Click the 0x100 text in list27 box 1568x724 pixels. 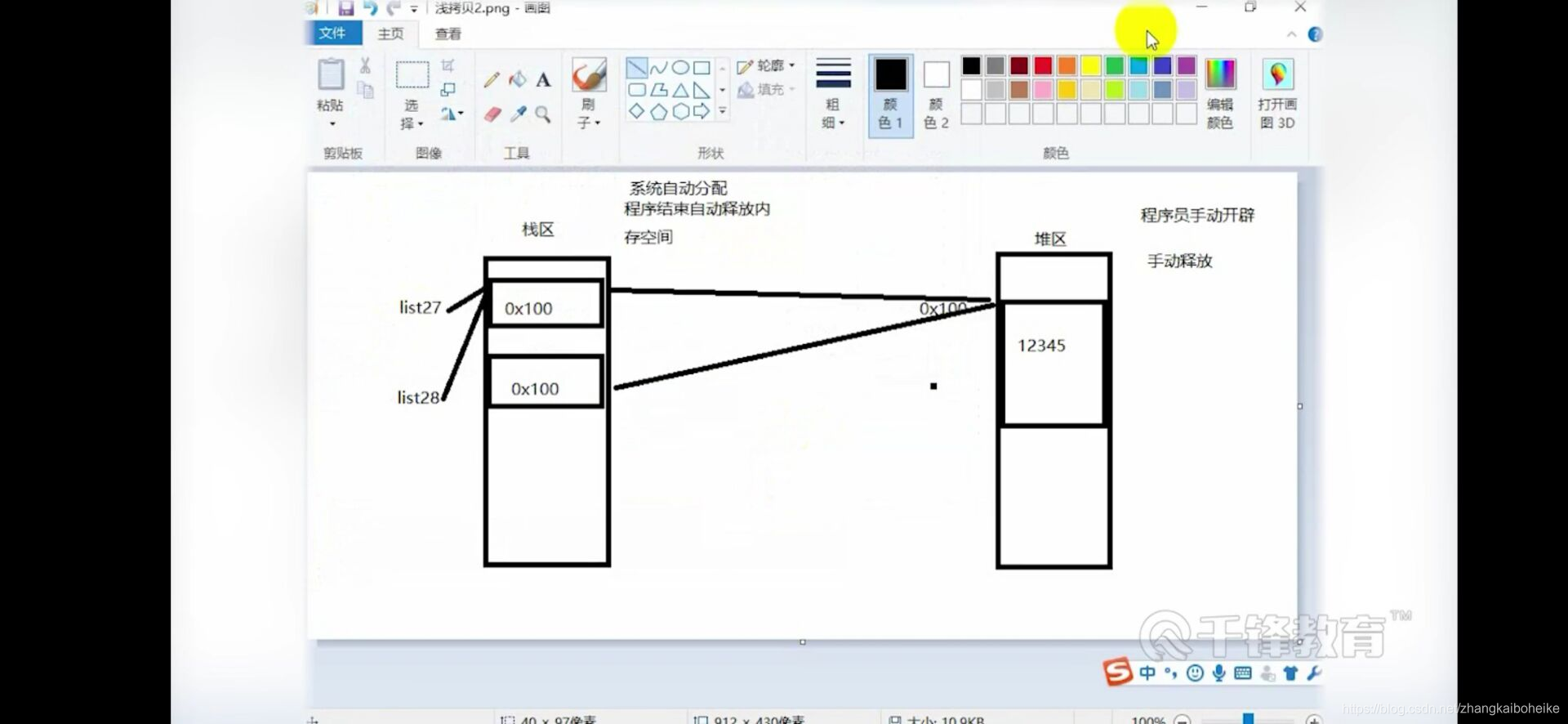(528, 308)
